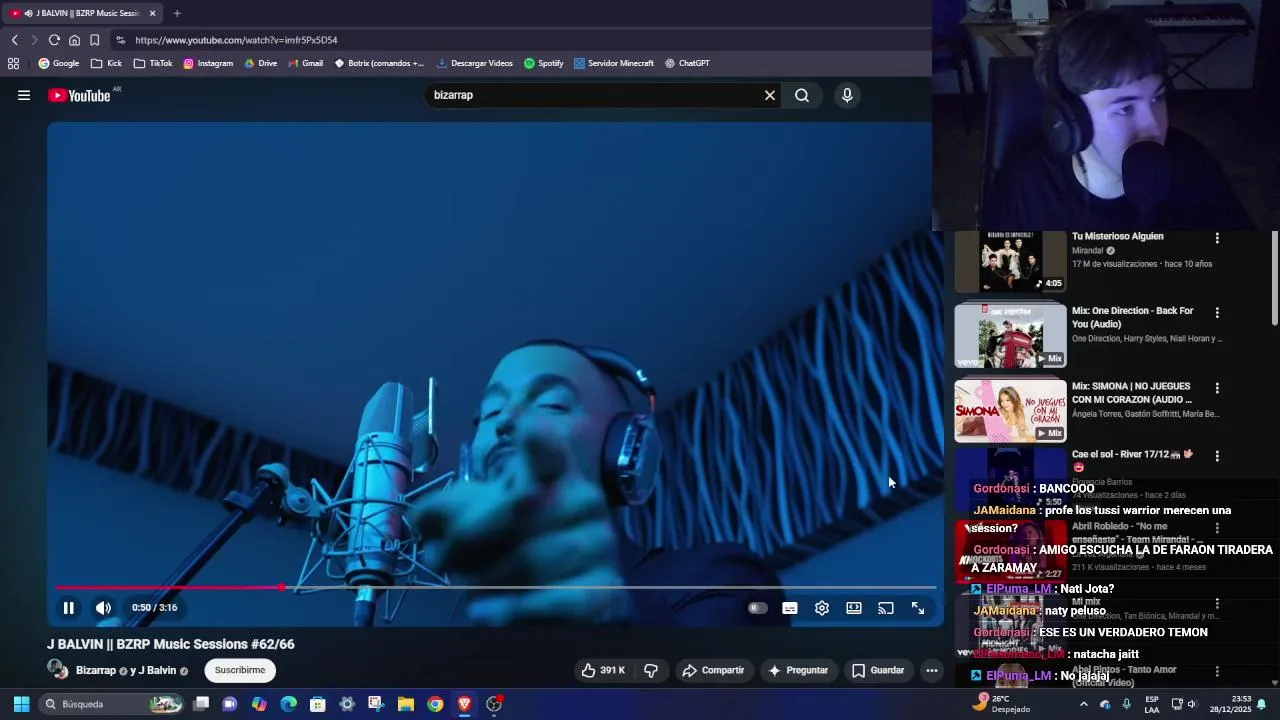Viewport: 1280px width, 720px height.
Task: Switch to Brave browser on taskbar
Action: pos(464,704)
